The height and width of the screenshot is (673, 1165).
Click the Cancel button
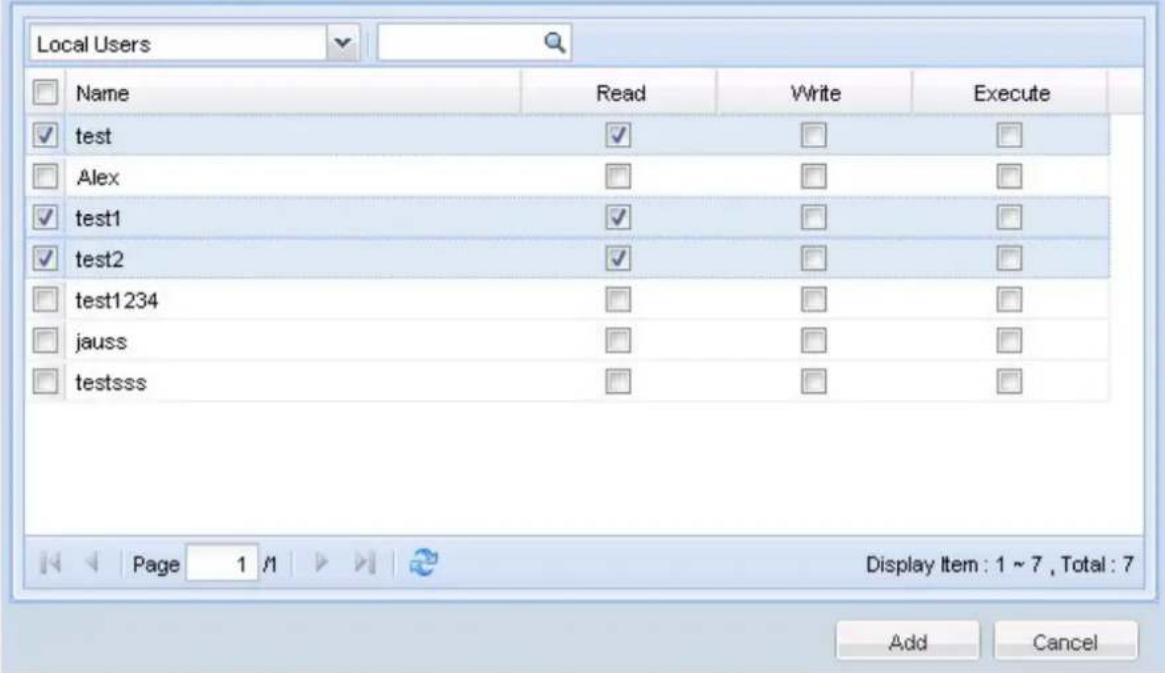pos(1065,641)
